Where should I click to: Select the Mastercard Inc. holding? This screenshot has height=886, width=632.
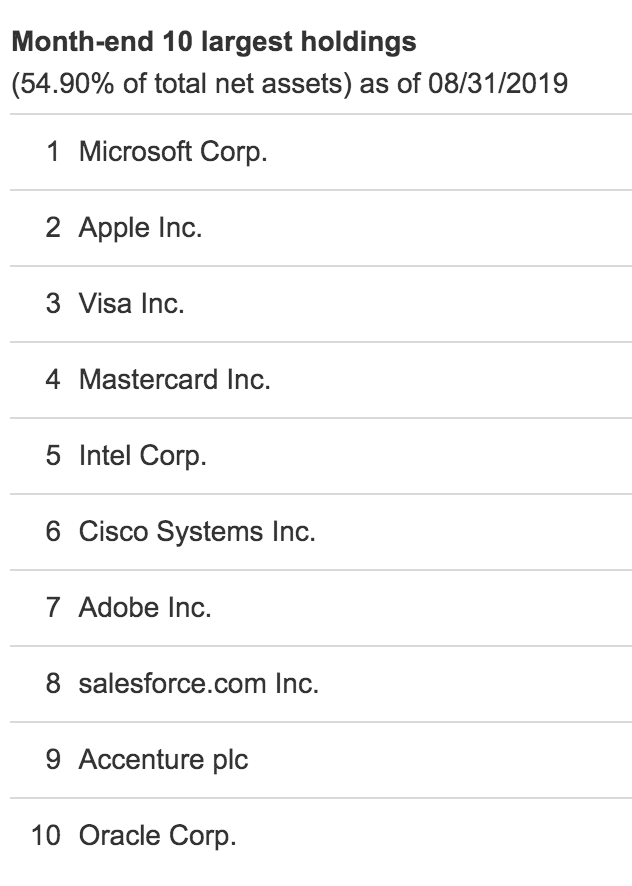point(321,380)
